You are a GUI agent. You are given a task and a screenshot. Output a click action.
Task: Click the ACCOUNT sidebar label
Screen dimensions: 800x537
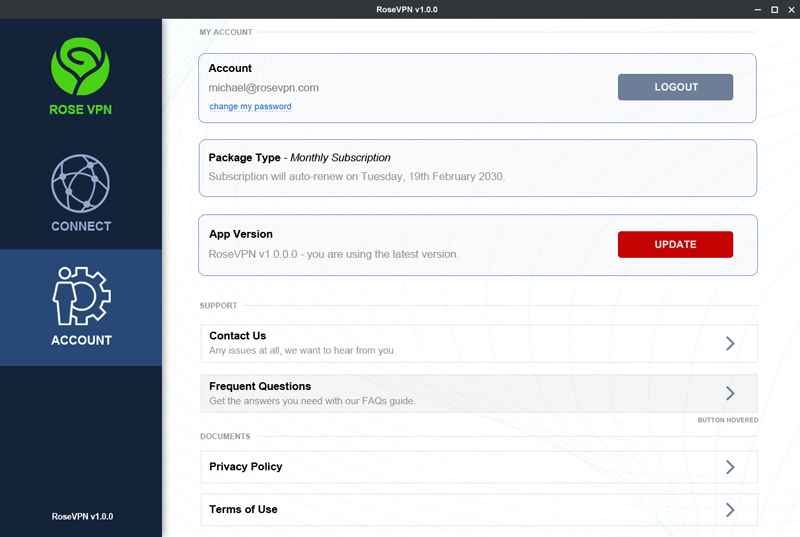pyautogui.click(x=81, y=340)
